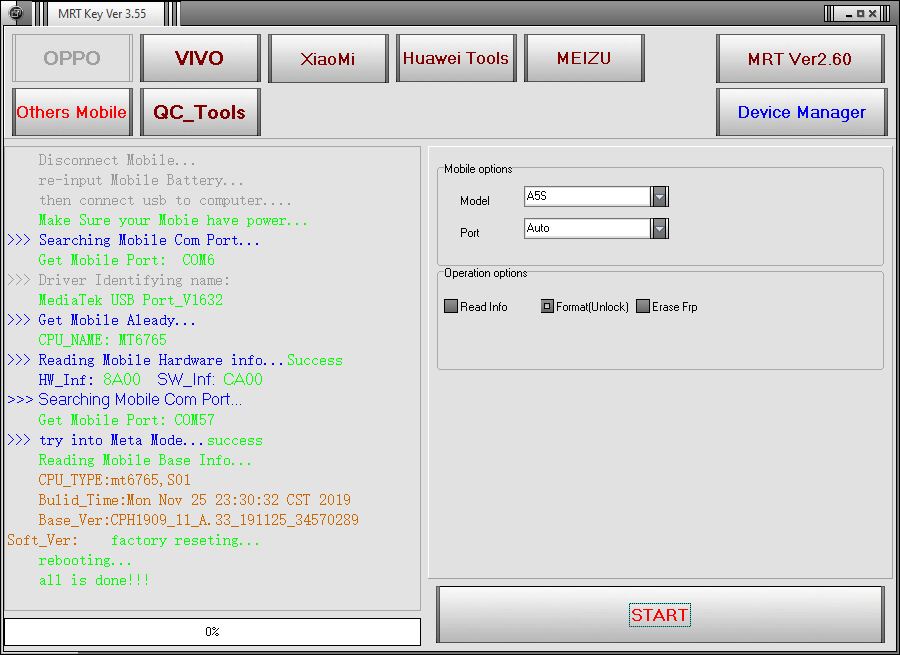Click log line 'Disconnect Mobile...'
The image size is (900, 655).
click(117, 160)
